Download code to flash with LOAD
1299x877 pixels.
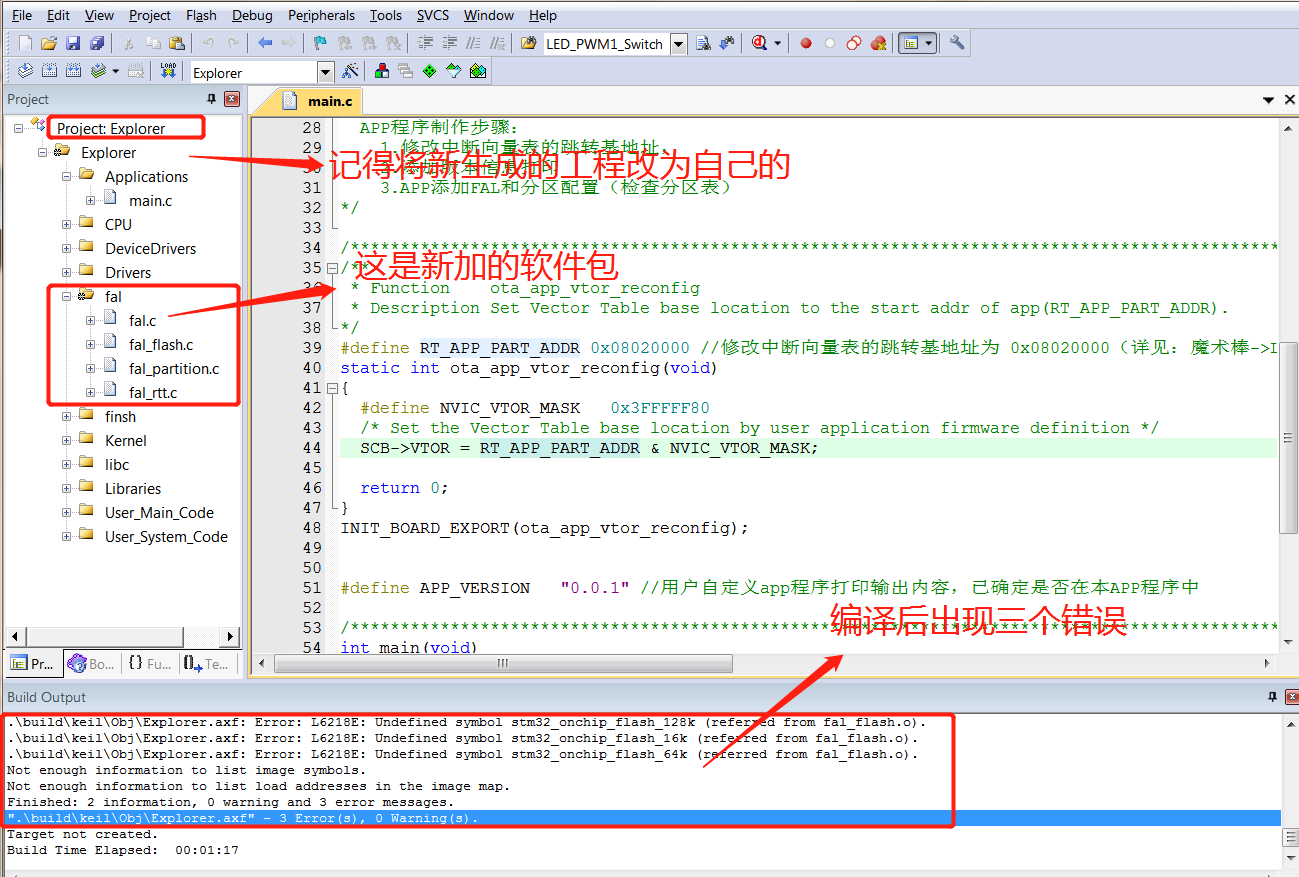click(x=169, y=72)
